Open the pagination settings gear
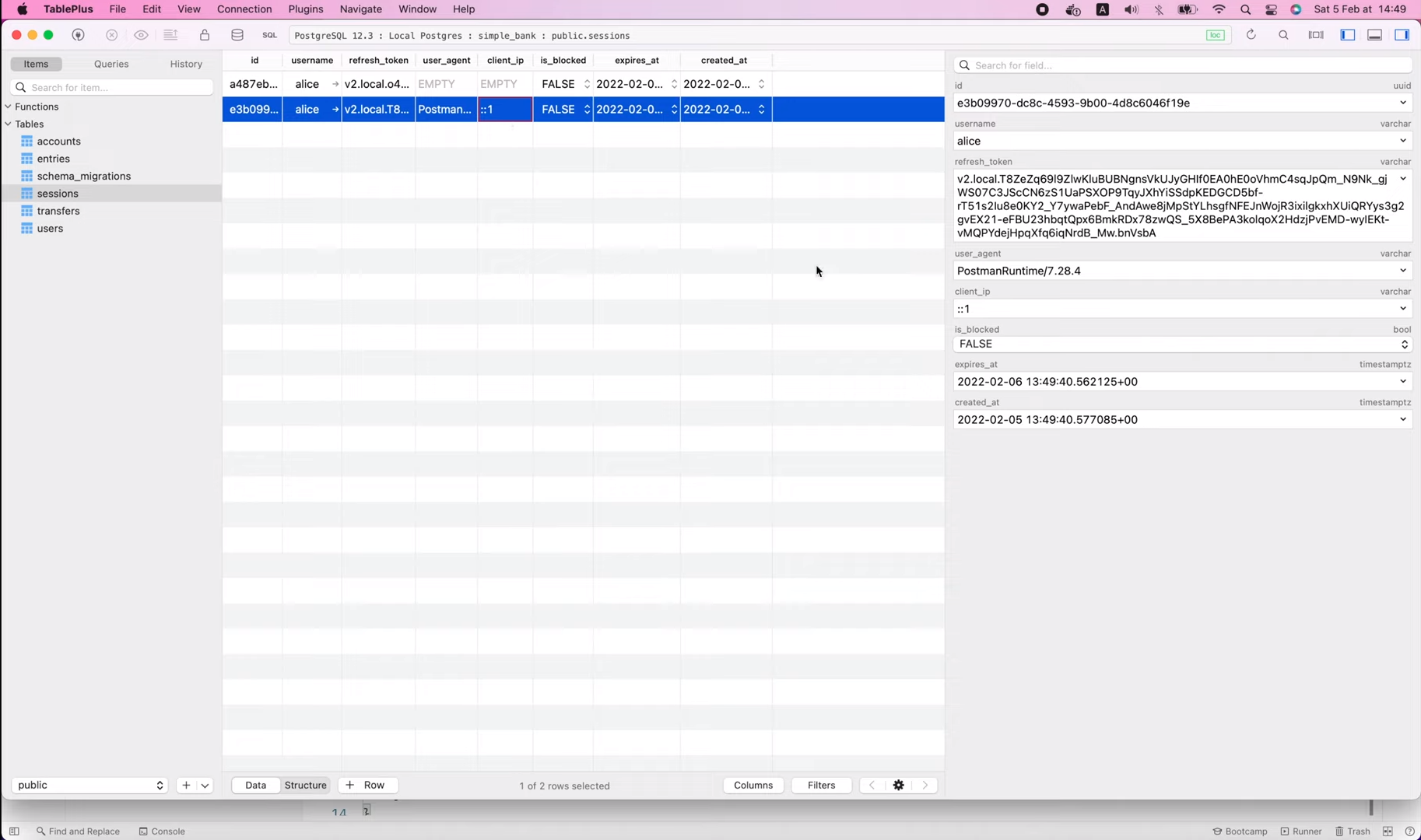 click(899, 786)
